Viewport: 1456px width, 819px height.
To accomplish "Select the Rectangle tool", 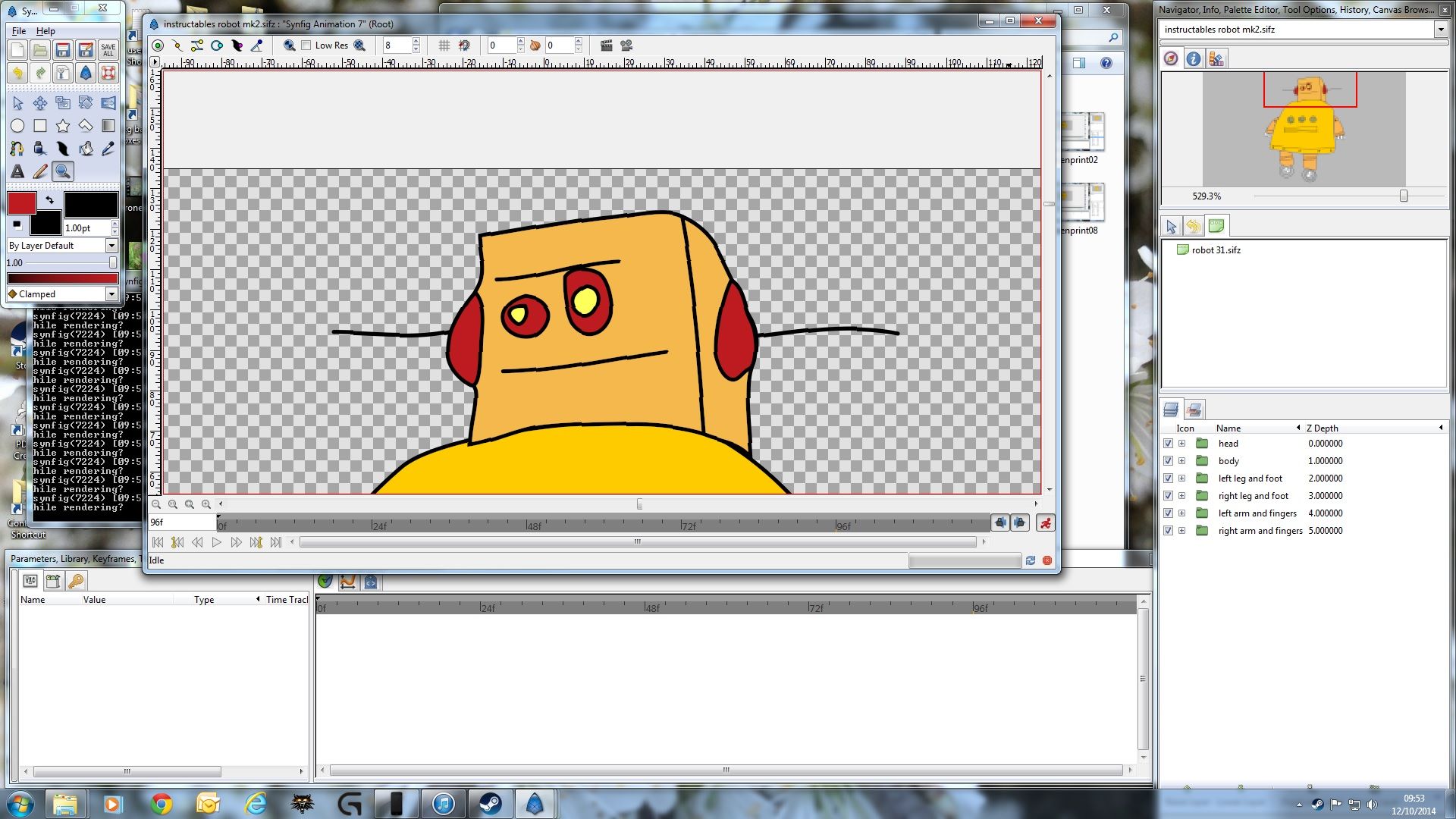I will click(40, 126).
